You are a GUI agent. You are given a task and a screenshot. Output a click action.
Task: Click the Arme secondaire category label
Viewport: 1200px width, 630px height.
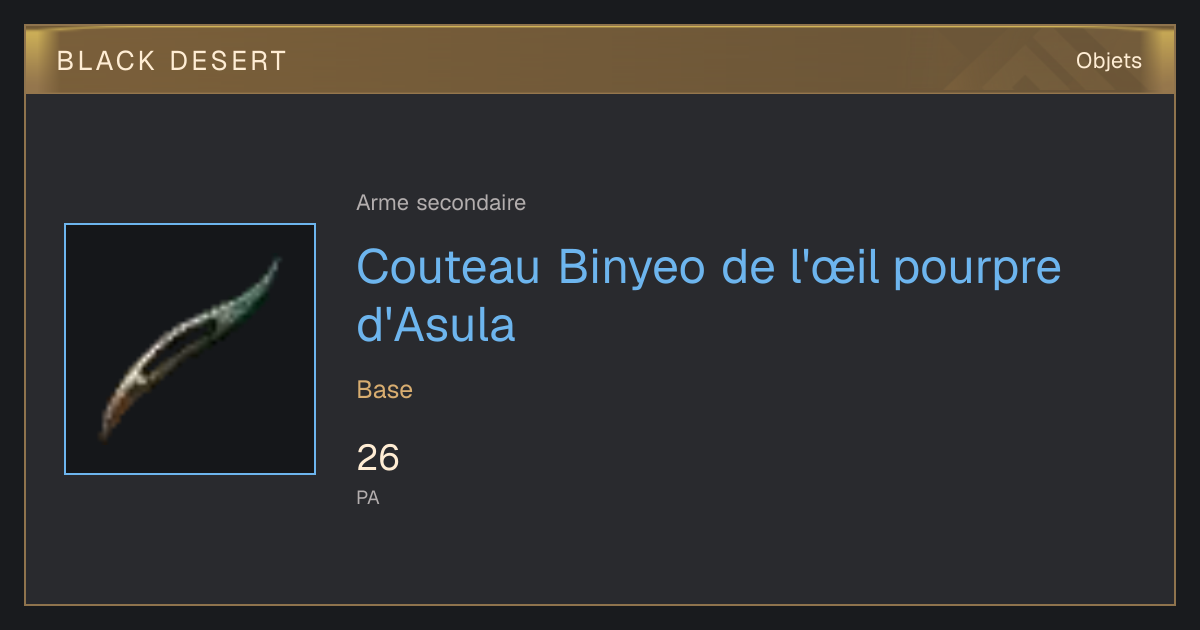441,203
